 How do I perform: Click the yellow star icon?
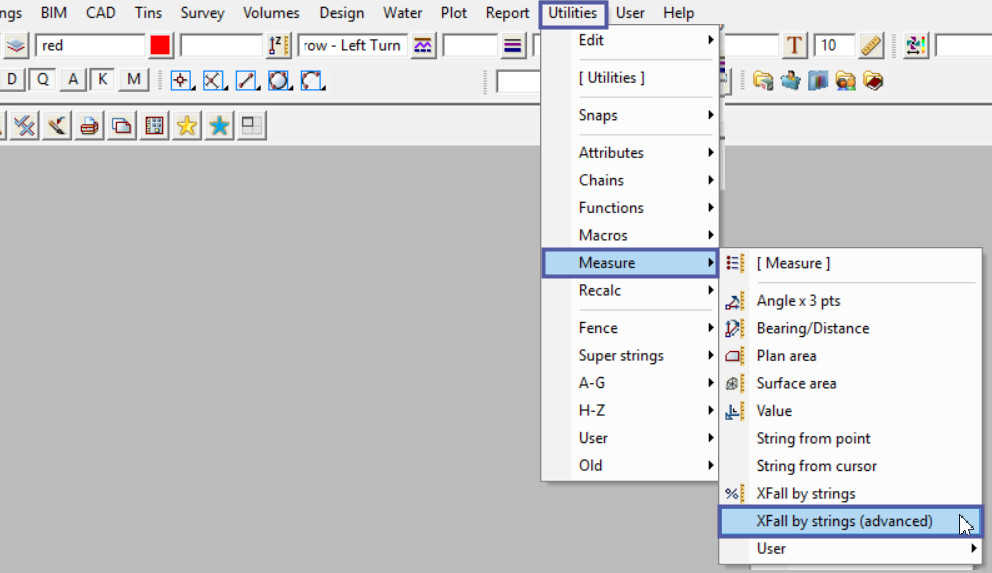click(187, 126)
